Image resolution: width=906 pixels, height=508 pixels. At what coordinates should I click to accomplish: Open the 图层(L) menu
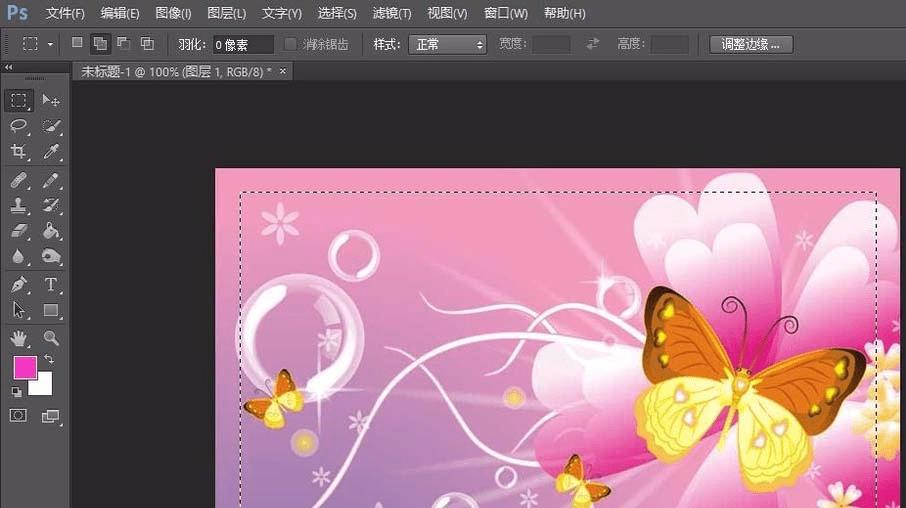tap(226, 13)
